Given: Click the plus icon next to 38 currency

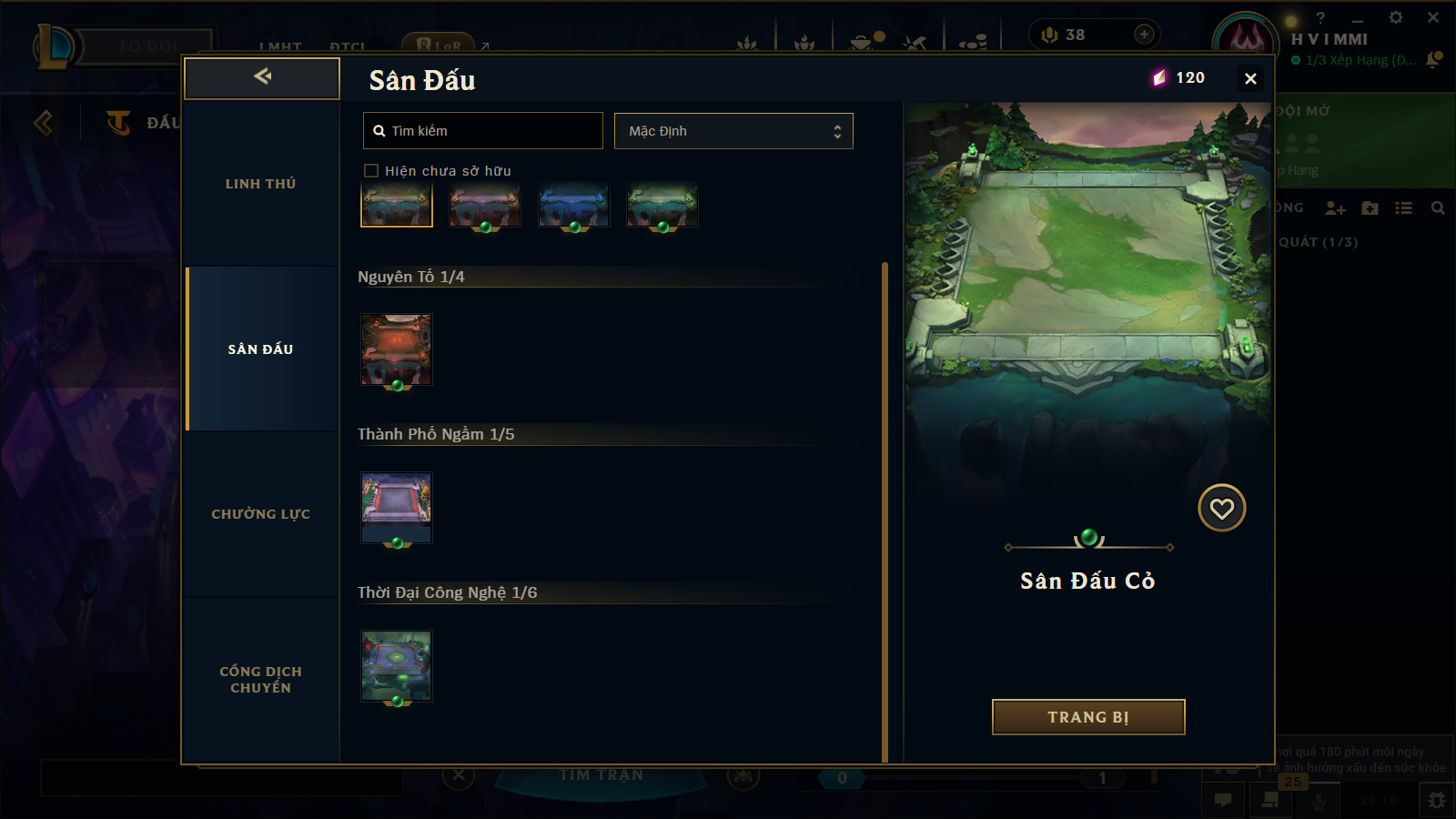Looking at the screenshot, I should 1144,35.
